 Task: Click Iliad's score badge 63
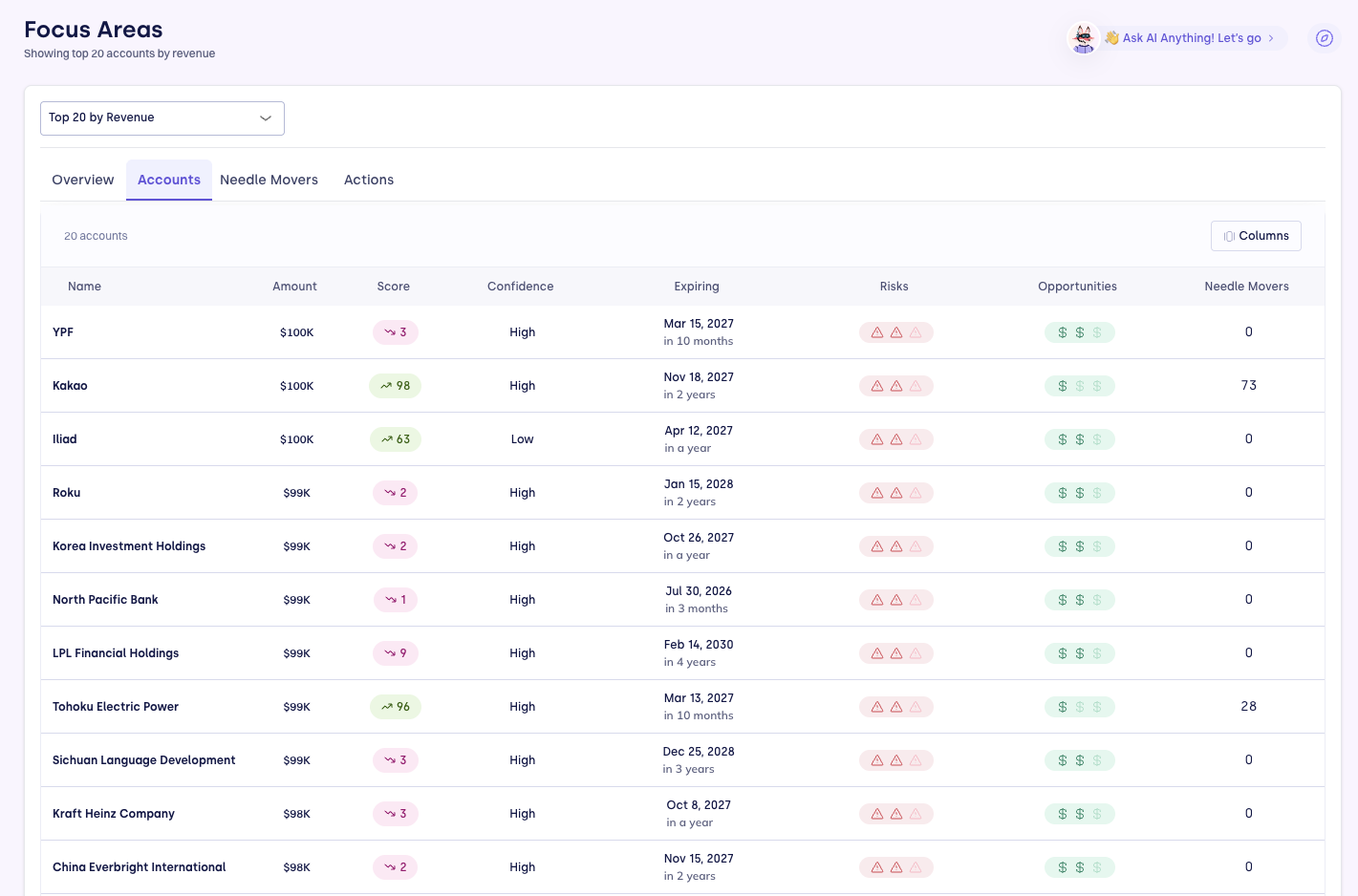click(x=395, y=439)
